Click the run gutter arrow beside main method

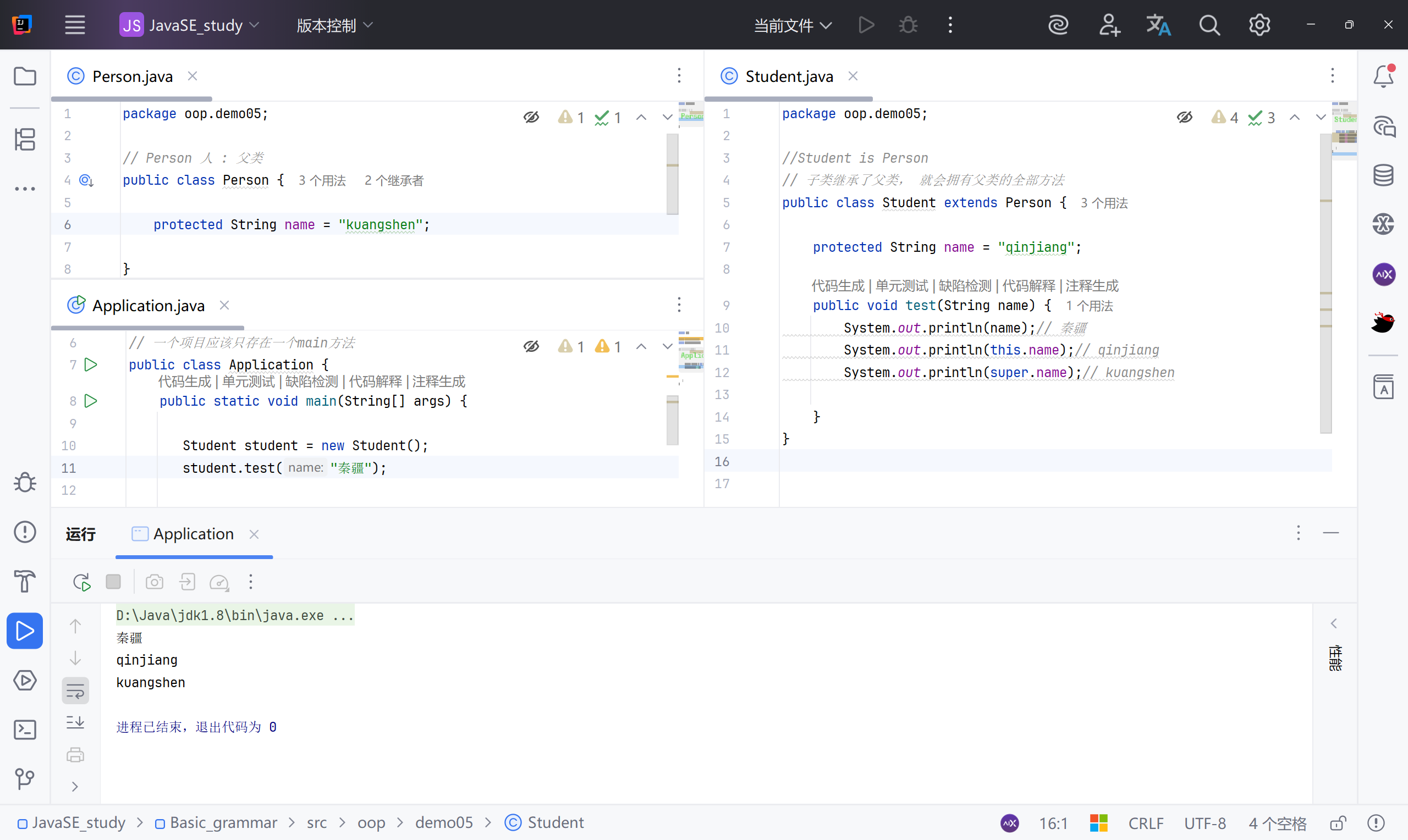[91, 401]
